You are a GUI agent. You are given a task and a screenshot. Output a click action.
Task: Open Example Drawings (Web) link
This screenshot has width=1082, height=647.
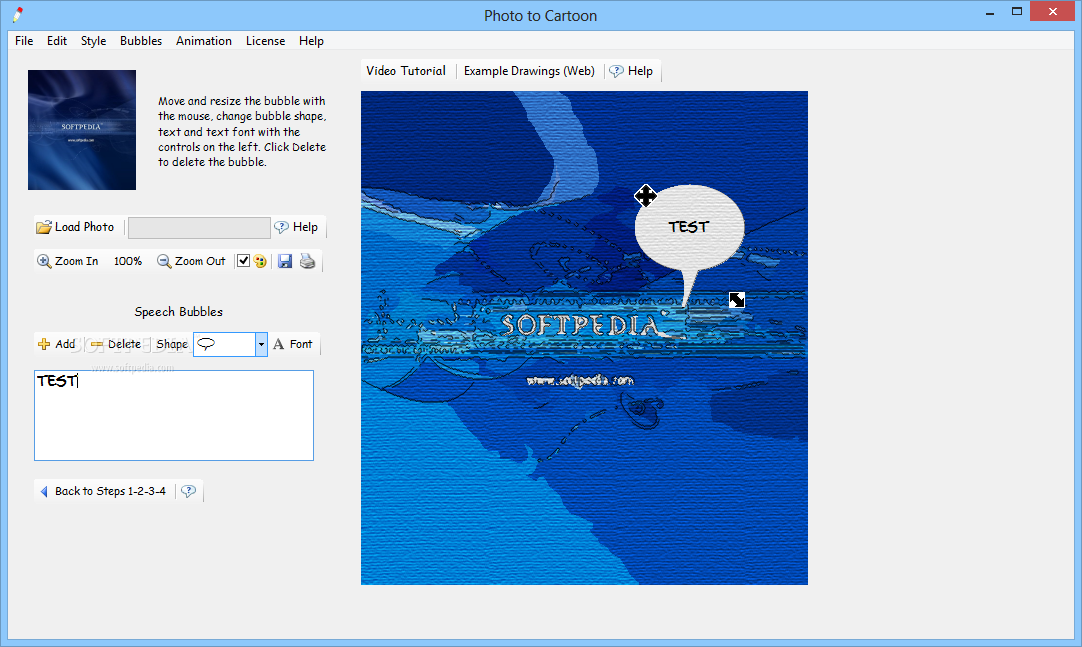[x=529, y=70]
